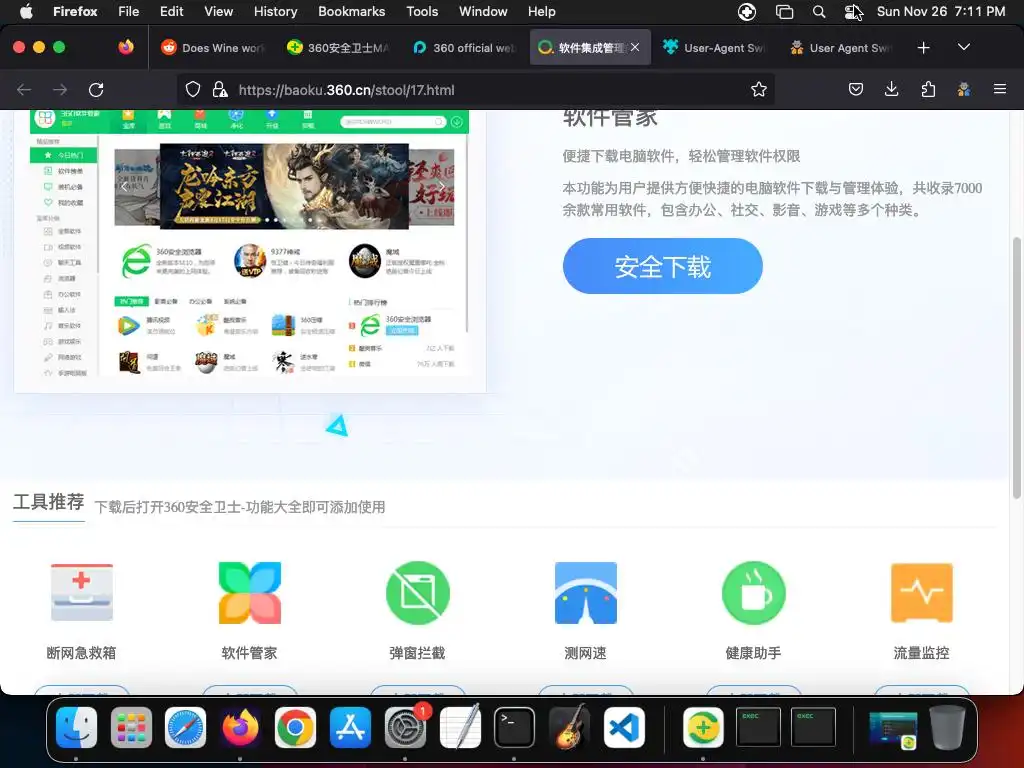
Task: Click the menu bar clock date
Action: [940, 11]
